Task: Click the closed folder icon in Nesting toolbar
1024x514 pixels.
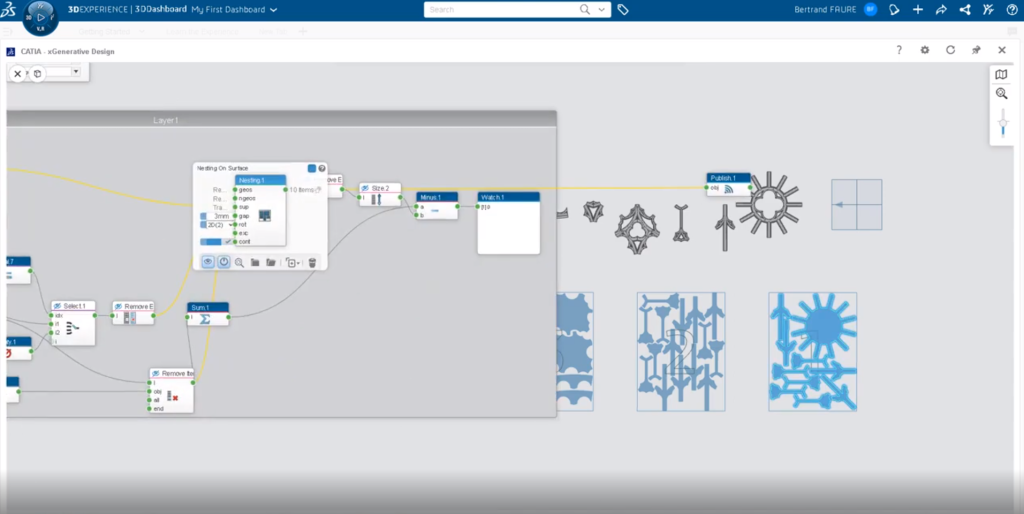Action: [x=255, y=263]
